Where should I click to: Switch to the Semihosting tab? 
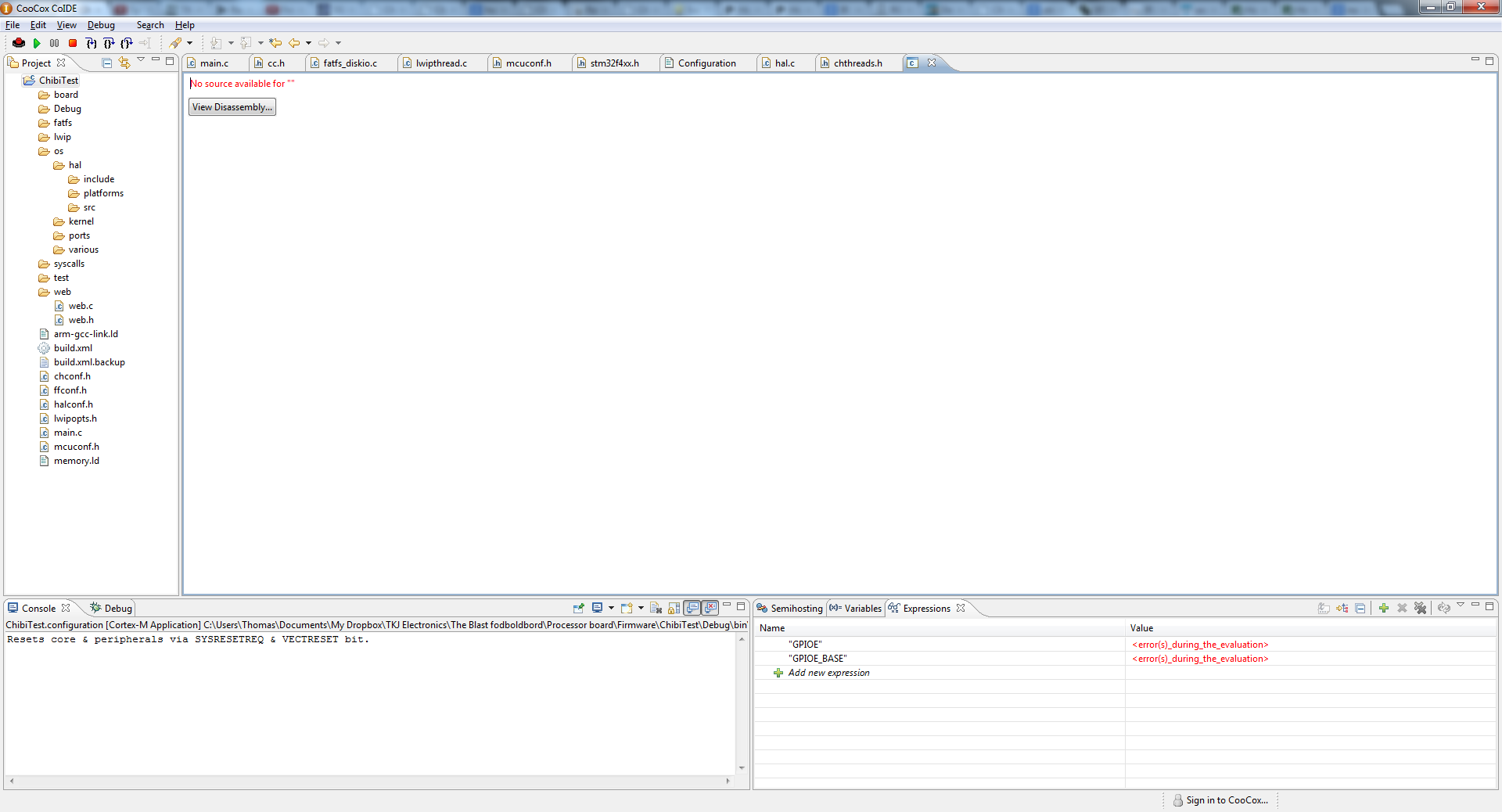click(790, 609)
